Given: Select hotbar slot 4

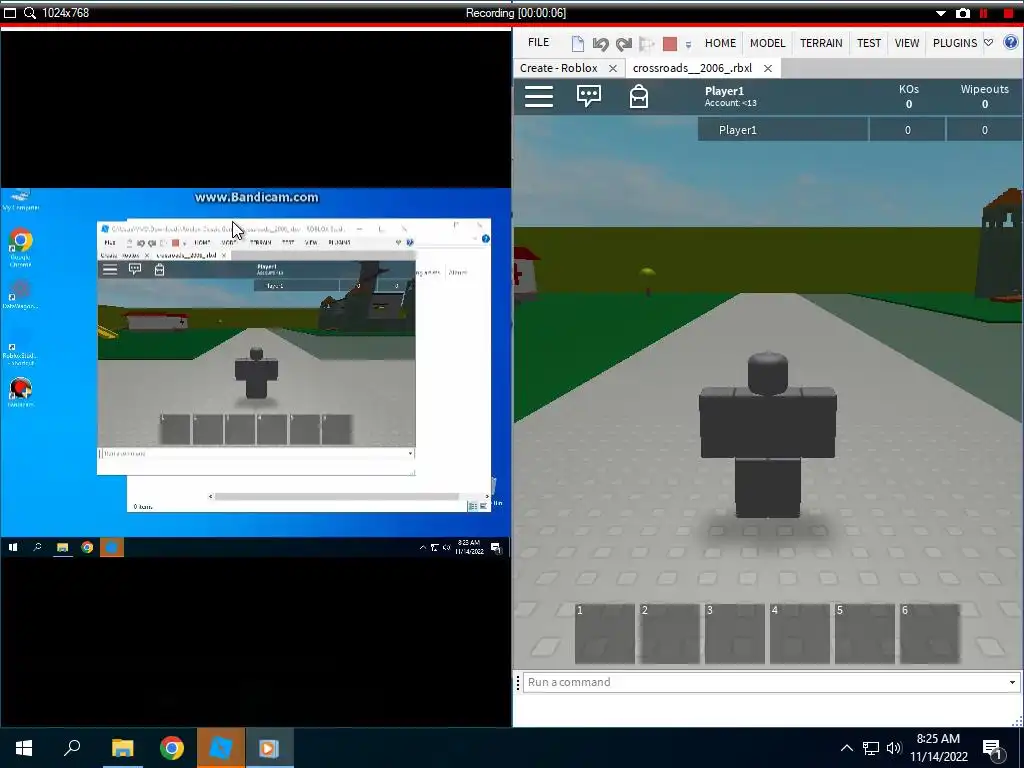Looking at the screenshot, I should click(x=799, y=633).
